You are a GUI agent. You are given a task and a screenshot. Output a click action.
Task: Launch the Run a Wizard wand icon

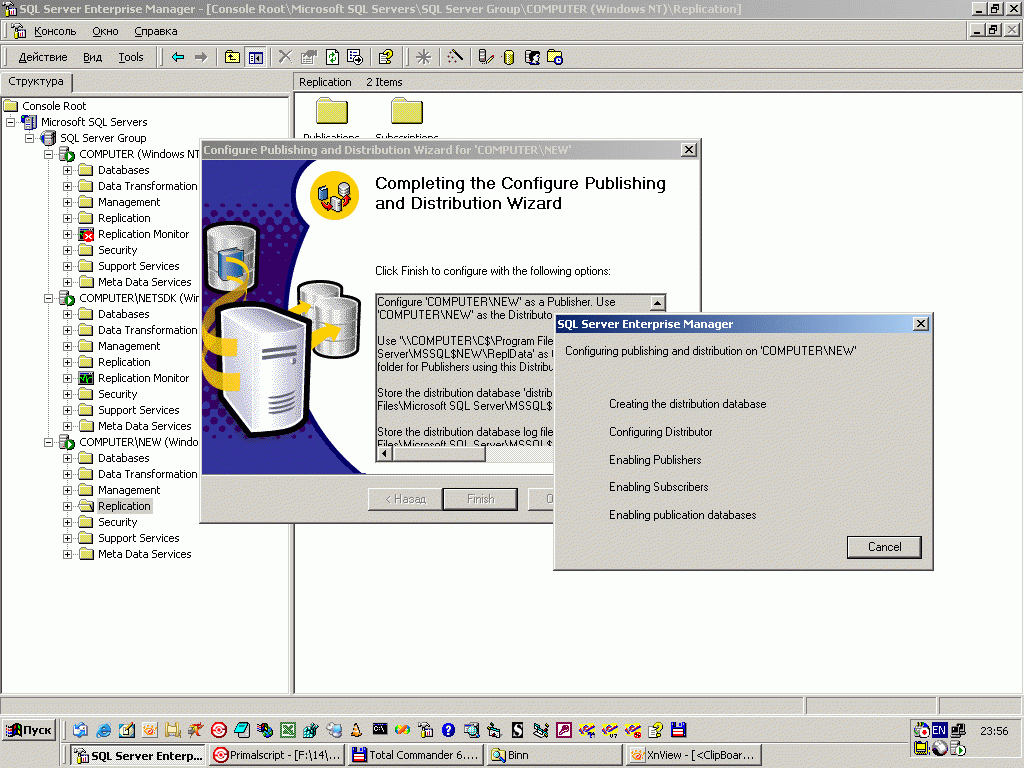coord(455,57)
